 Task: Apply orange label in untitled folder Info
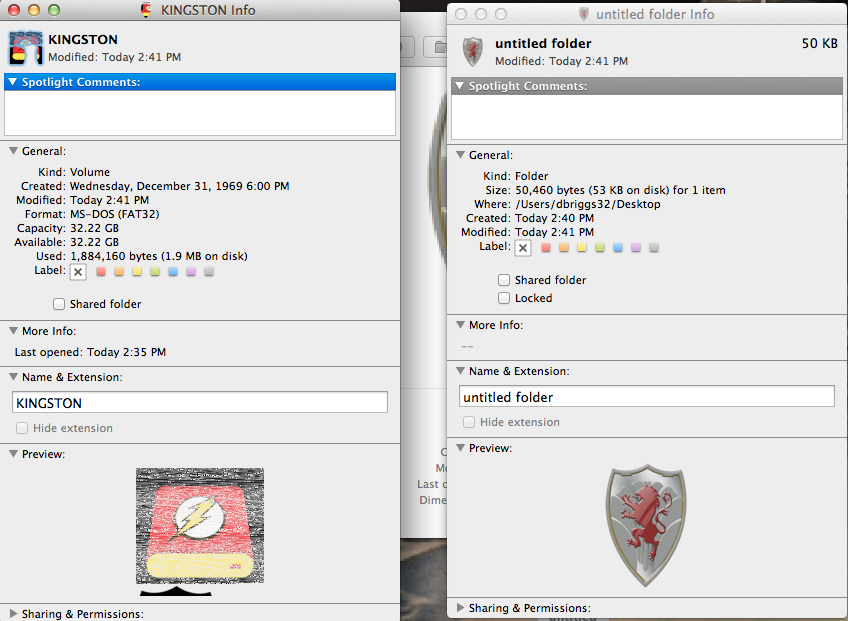click(x=564, y=248)
